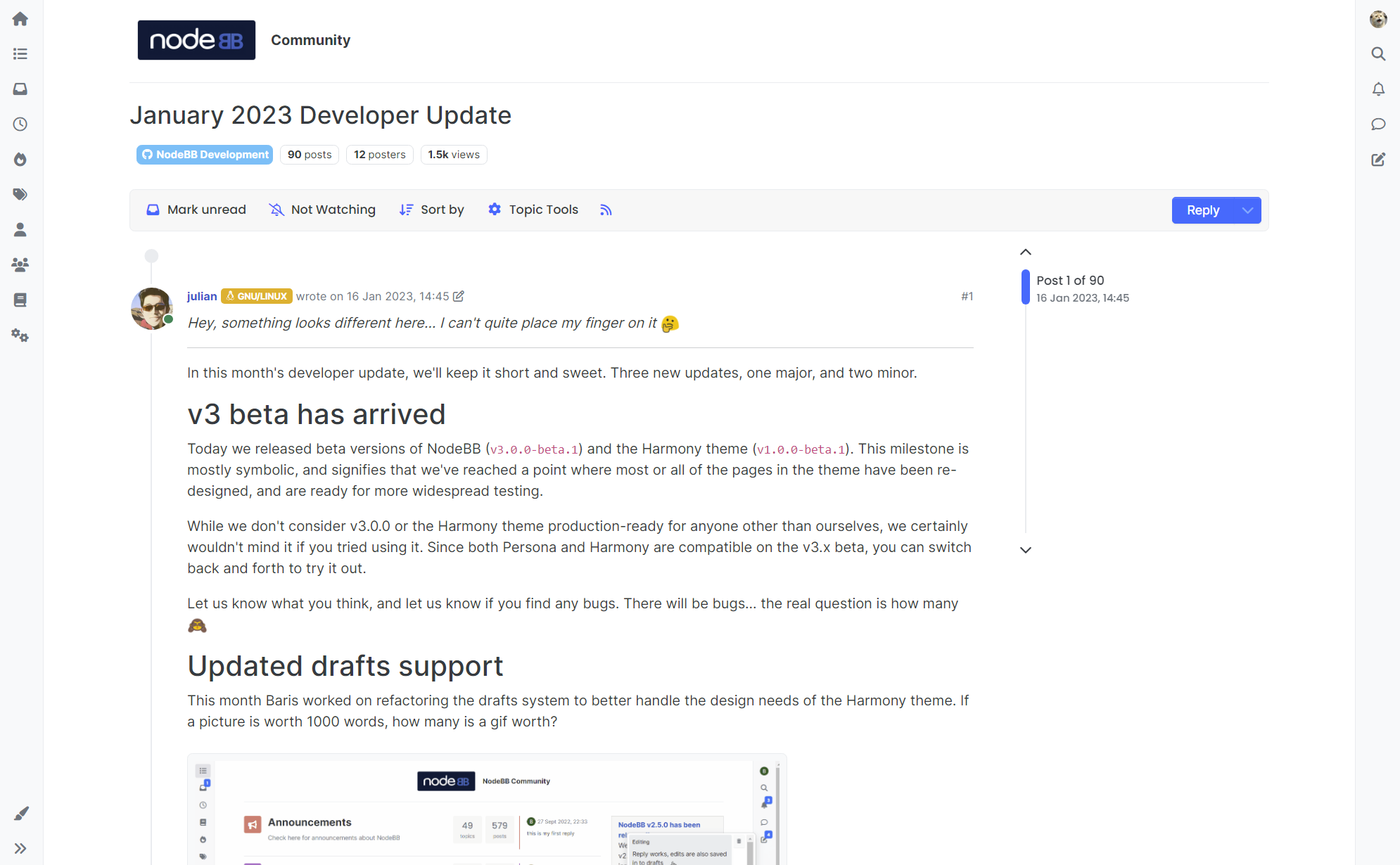Open Popular topics flame icon

(x=20, y=160)
